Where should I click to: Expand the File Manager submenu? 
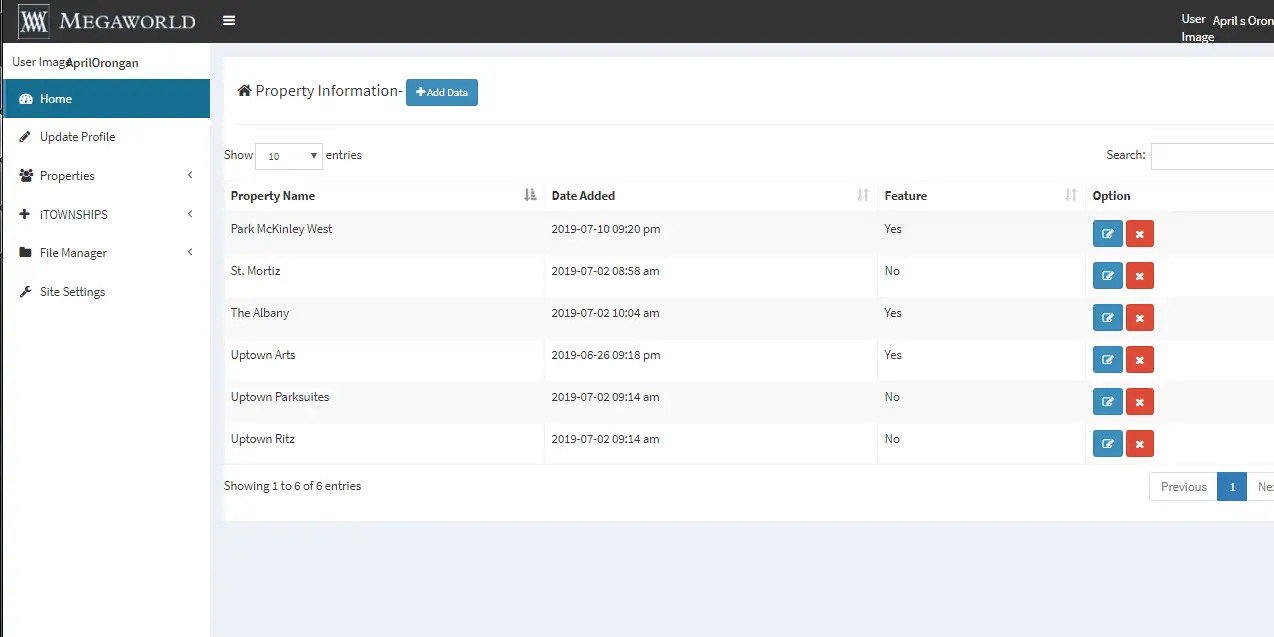click(105, 253)
